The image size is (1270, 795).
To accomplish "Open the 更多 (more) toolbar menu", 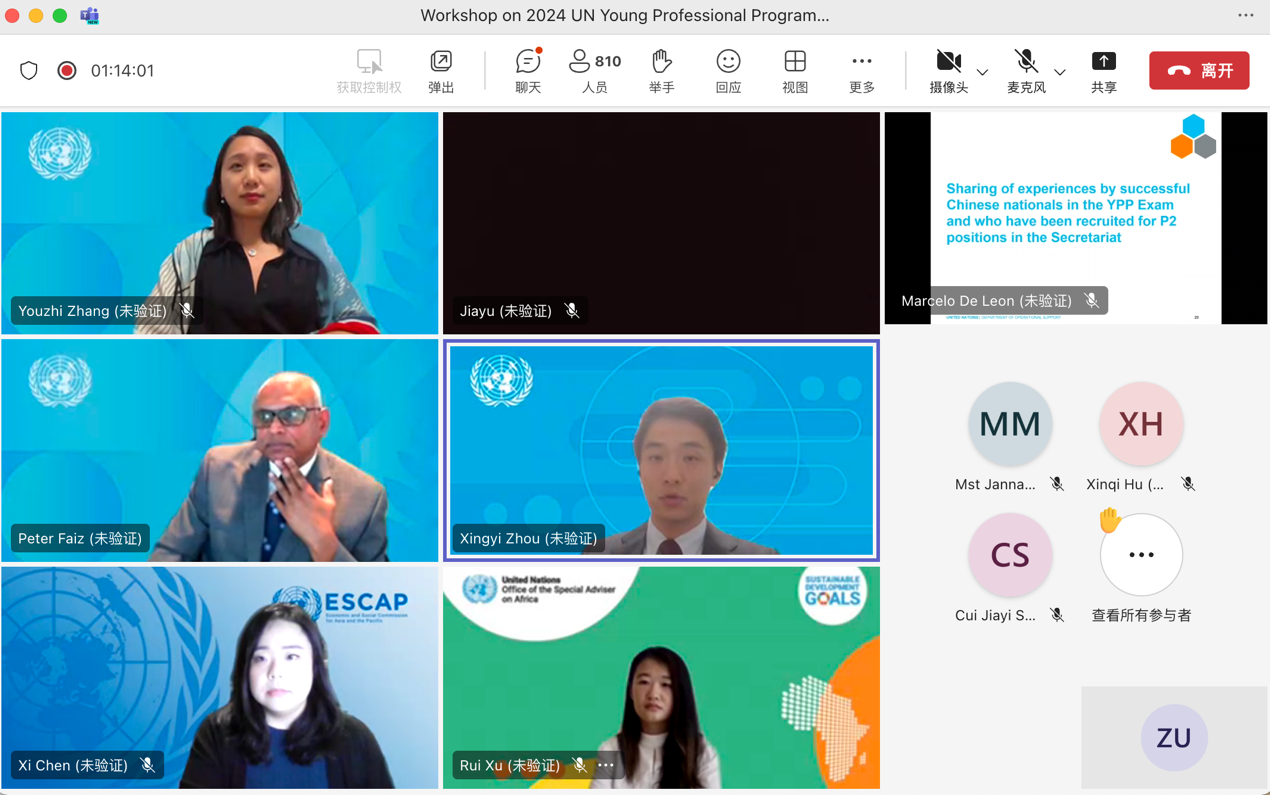I will [861, 70].
